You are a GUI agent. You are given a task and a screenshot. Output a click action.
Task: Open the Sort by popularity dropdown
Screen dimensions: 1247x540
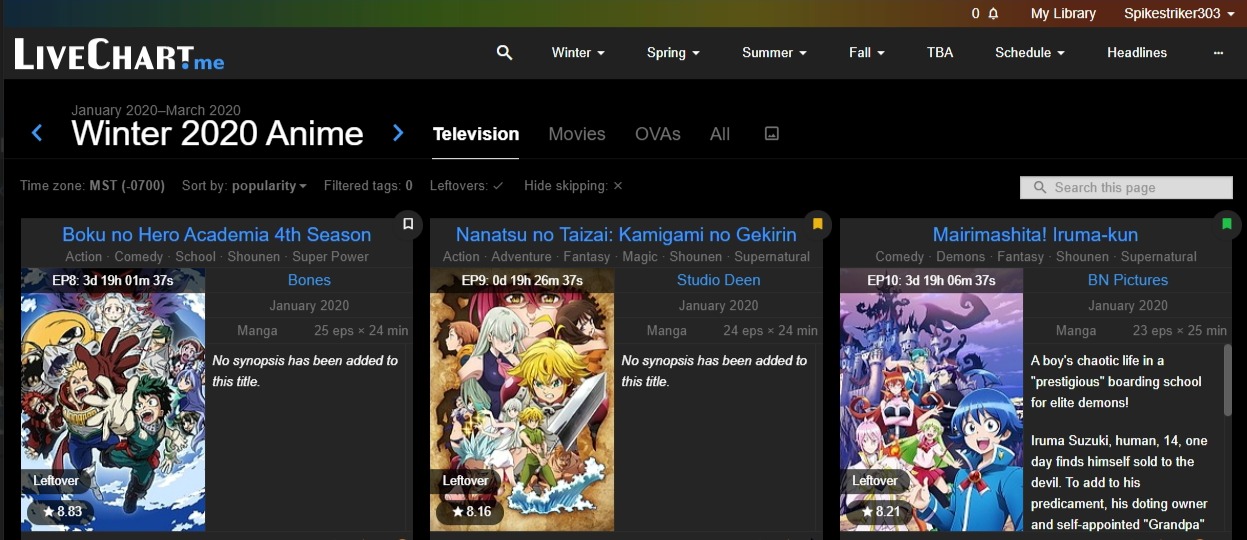pyautogui.click(x=244, y=186)
